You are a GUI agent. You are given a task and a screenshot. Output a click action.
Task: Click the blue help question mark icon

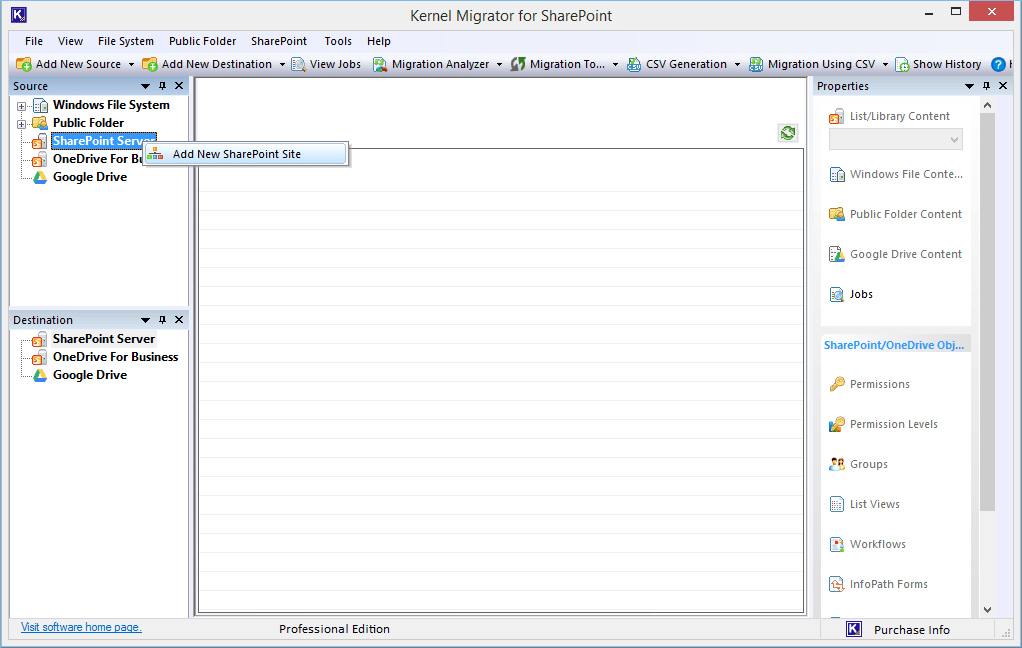tap(998, 64)
